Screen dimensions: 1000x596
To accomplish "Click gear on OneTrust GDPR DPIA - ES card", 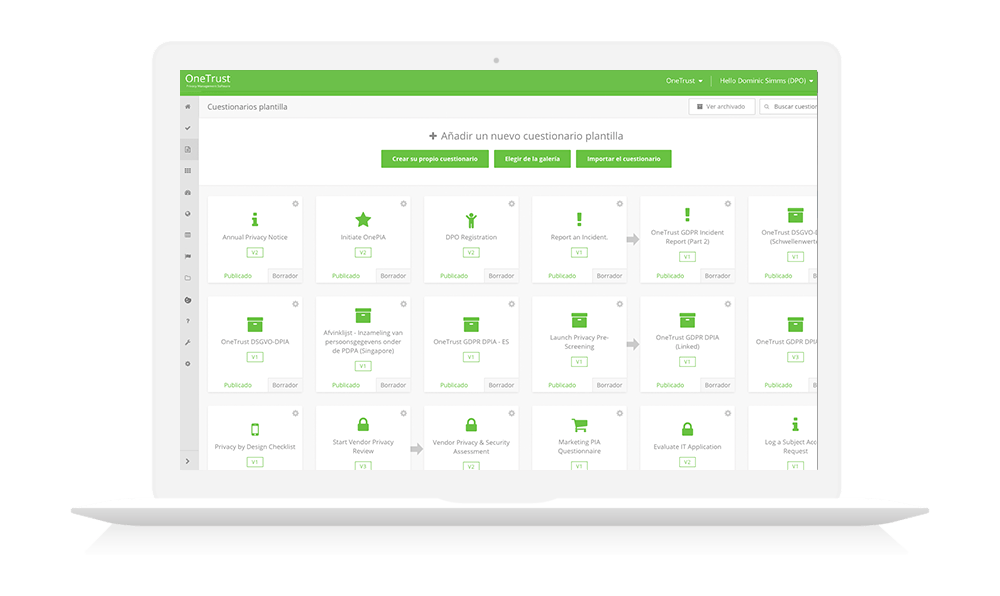I will [x=511, y=304].
